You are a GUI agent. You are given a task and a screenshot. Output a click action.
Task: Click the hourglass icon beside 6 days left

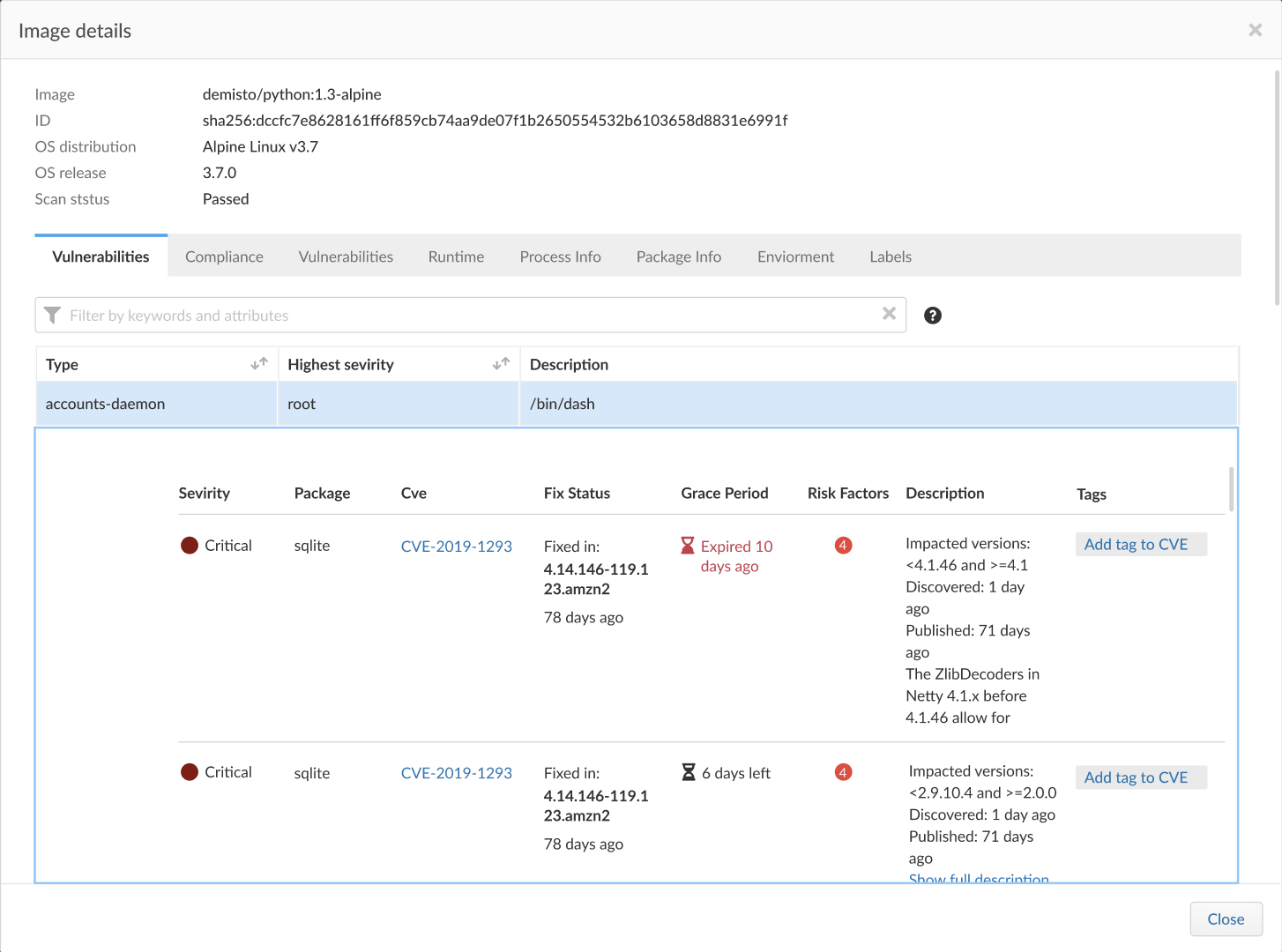[689, 772]
